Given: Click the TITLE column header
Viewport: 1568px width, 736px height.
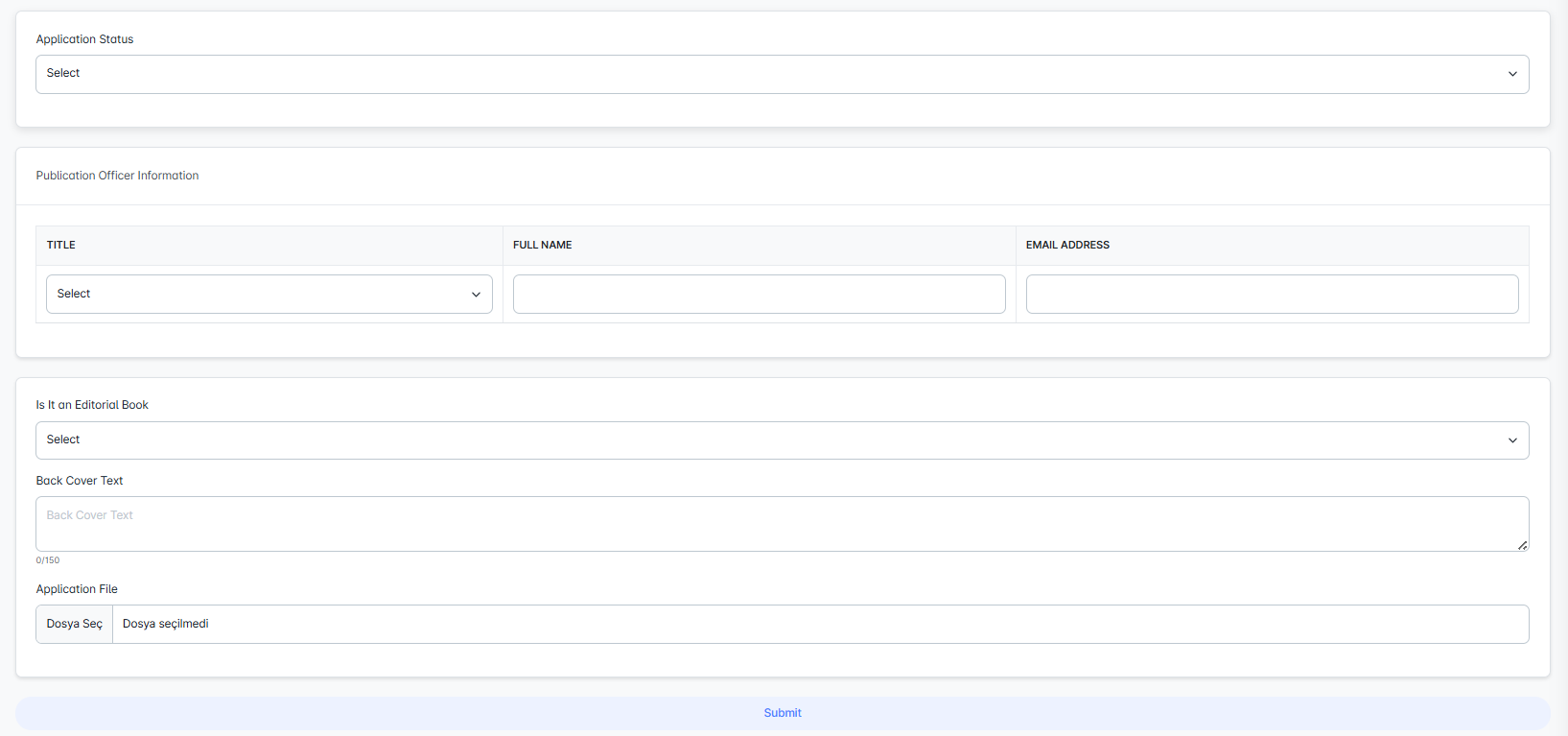Looking at the screenshot, I should (x=61, y=245).
